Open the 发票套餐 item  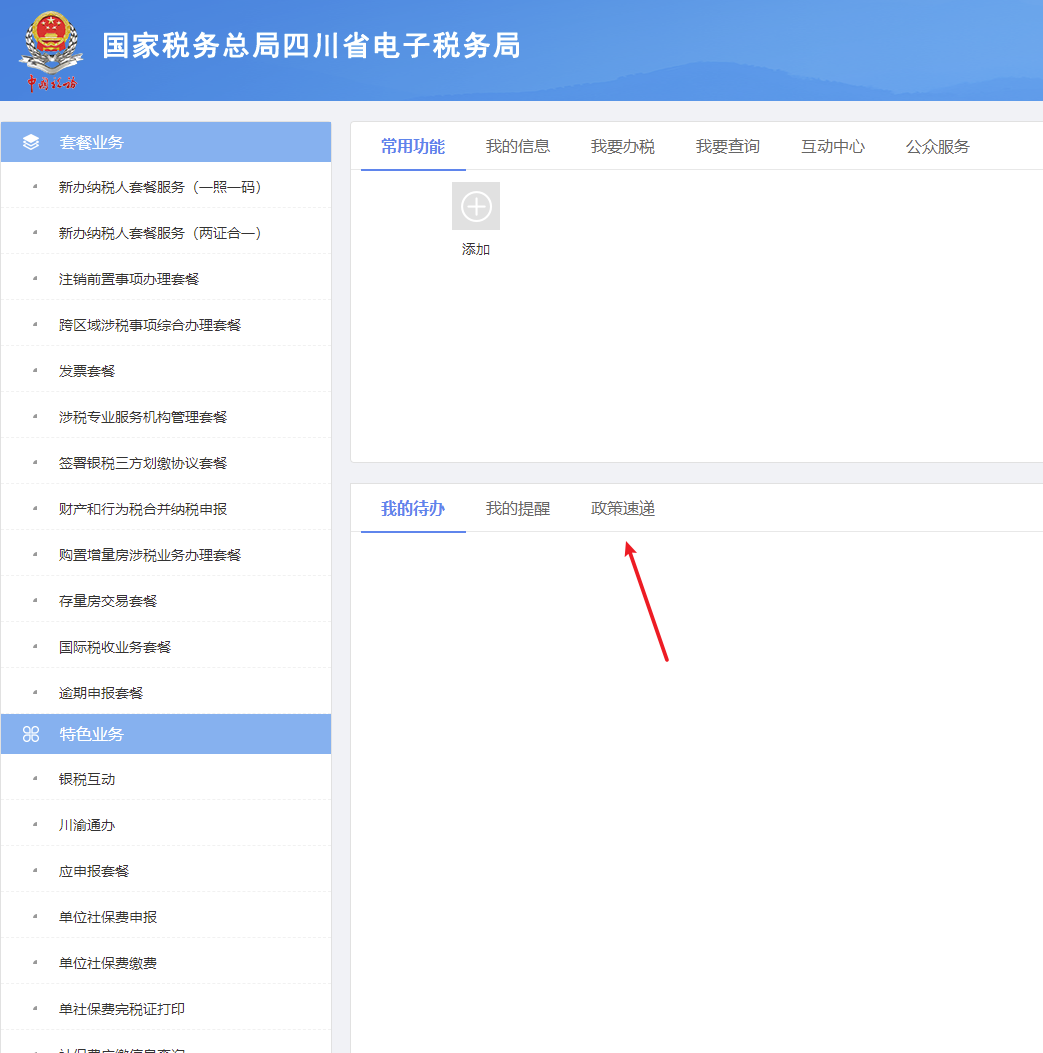click(x=166, y=371)
